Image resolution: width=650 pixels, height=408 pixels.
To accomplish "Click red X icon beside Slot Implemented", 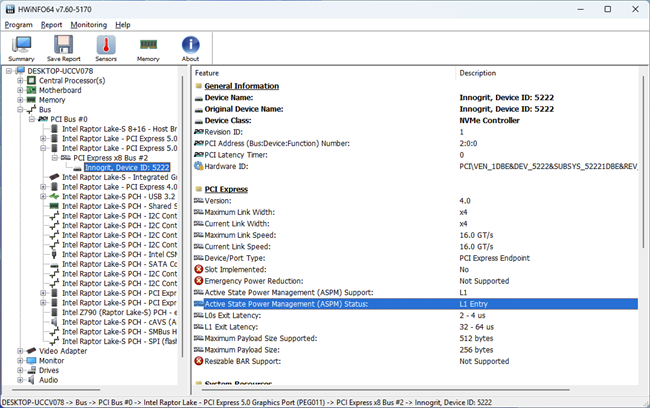I will coord(199,270).
